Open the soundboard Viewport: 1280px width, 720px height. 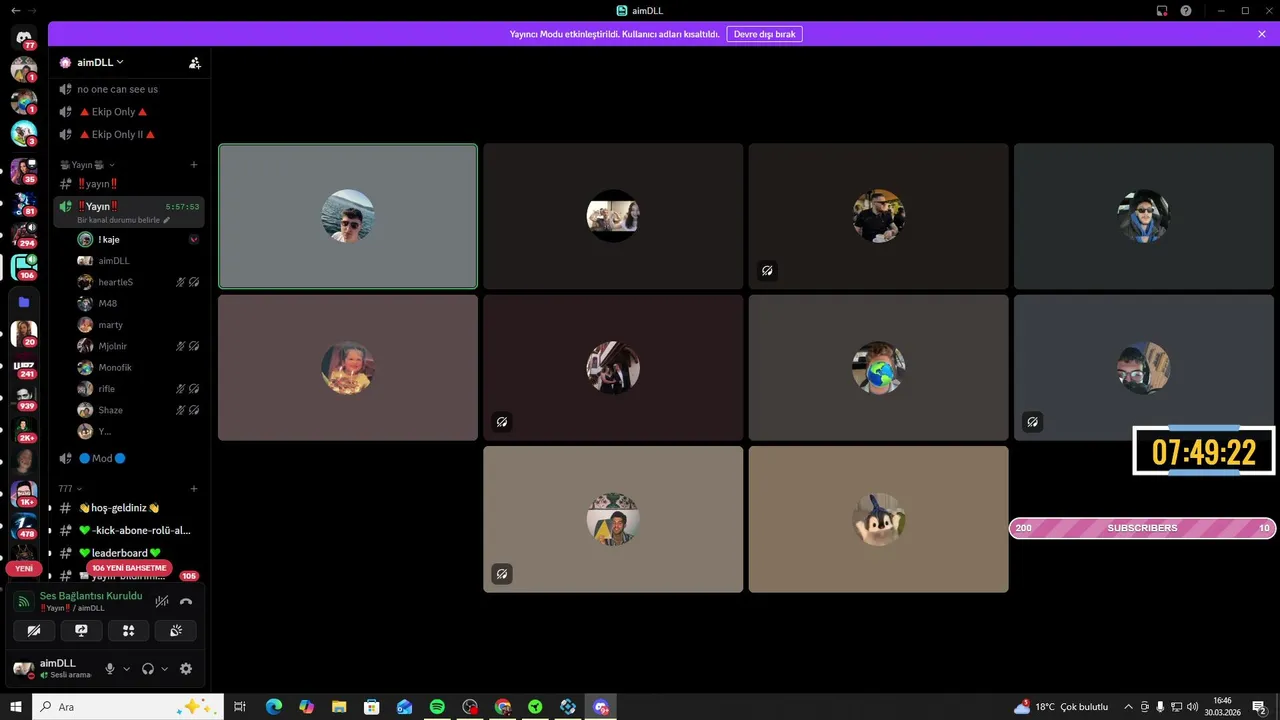point(176,630)
